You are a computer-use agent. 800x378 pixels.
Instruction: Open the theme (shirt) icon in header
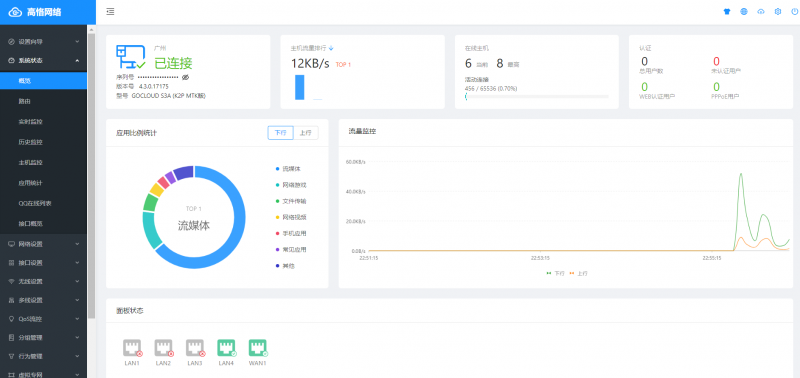click(x=727, y=12)
